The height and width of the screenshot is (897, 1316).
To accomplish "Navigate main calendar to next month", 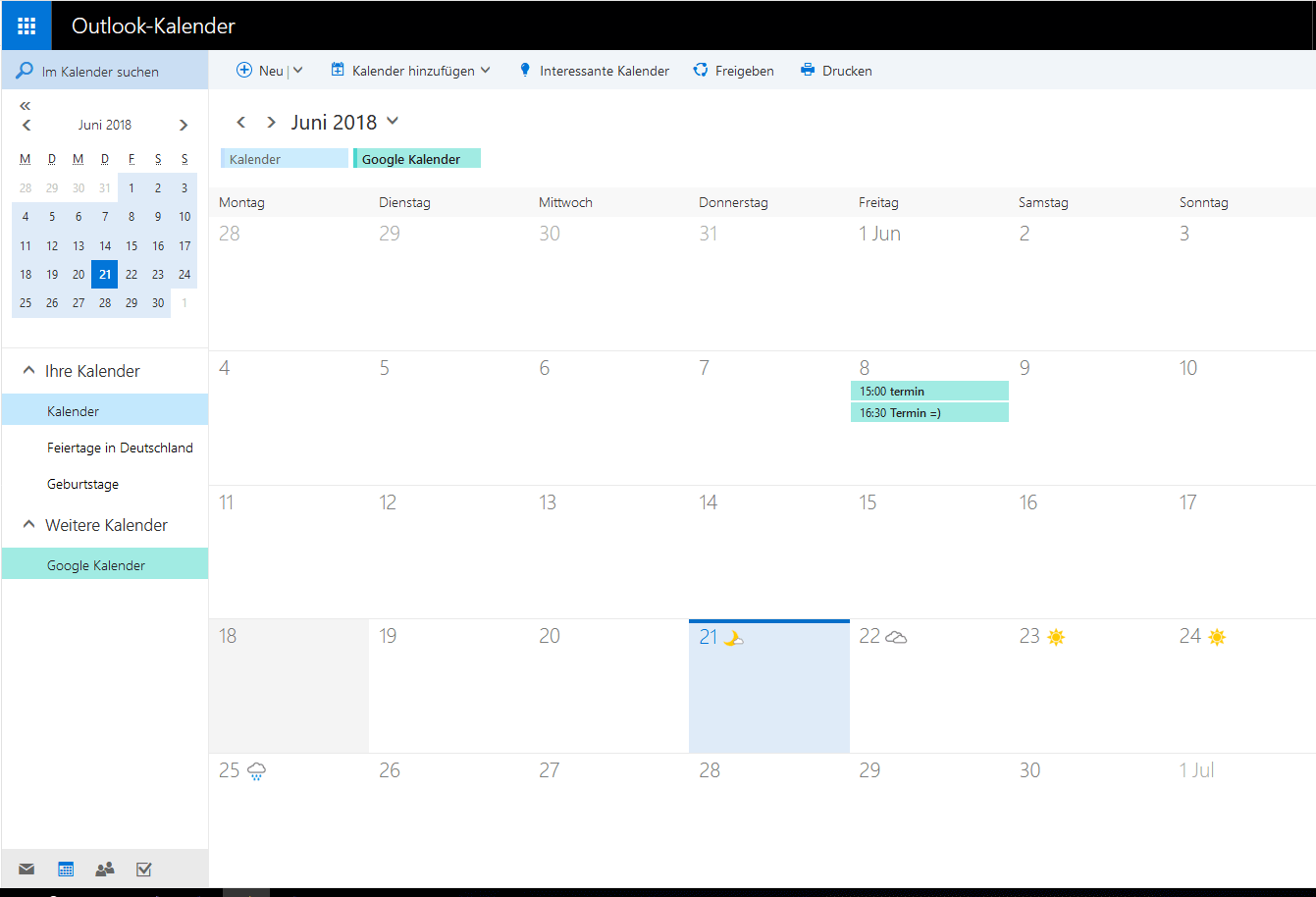I will pos(271,122).
